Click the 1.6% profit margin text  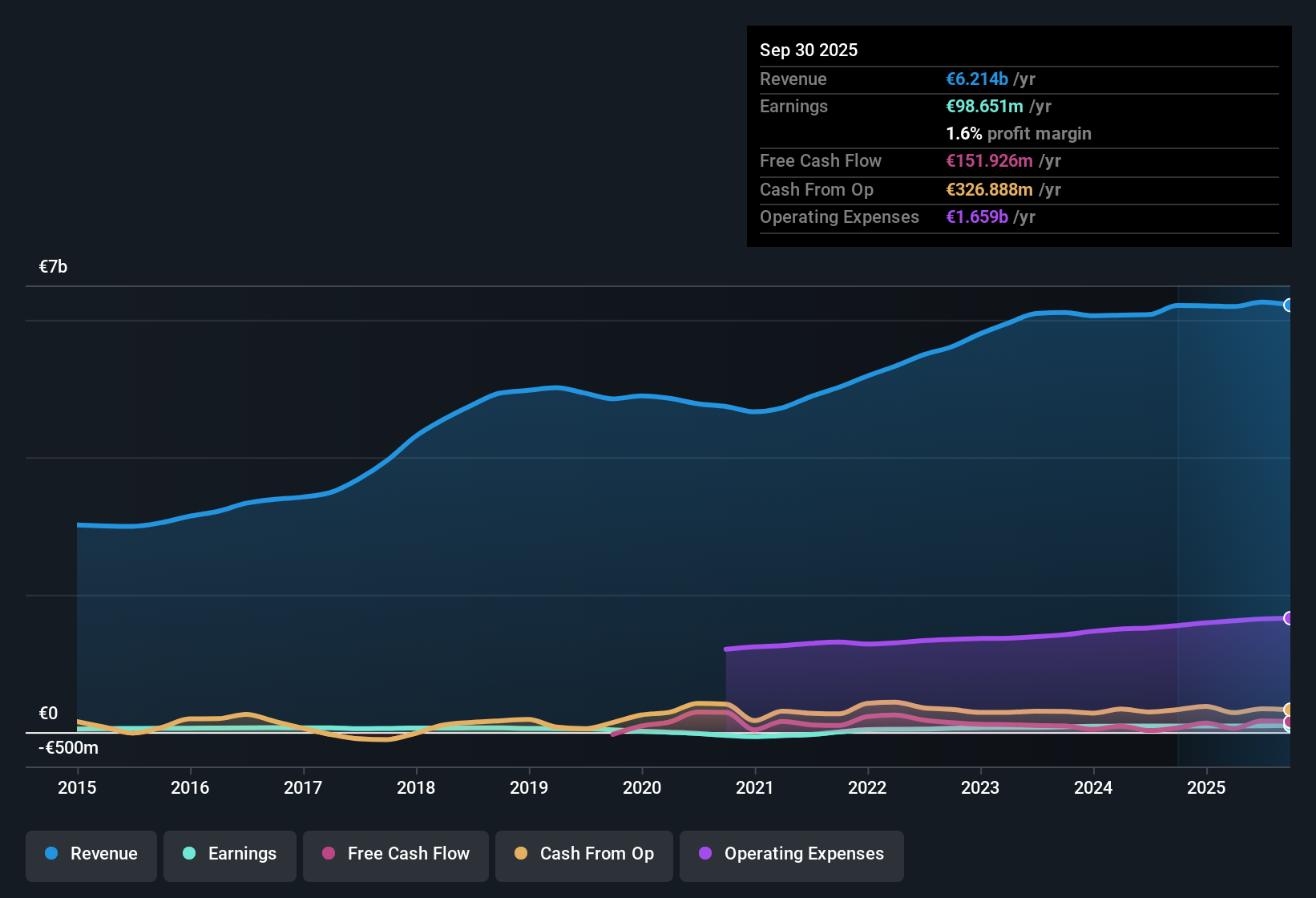pos(1019,133)
